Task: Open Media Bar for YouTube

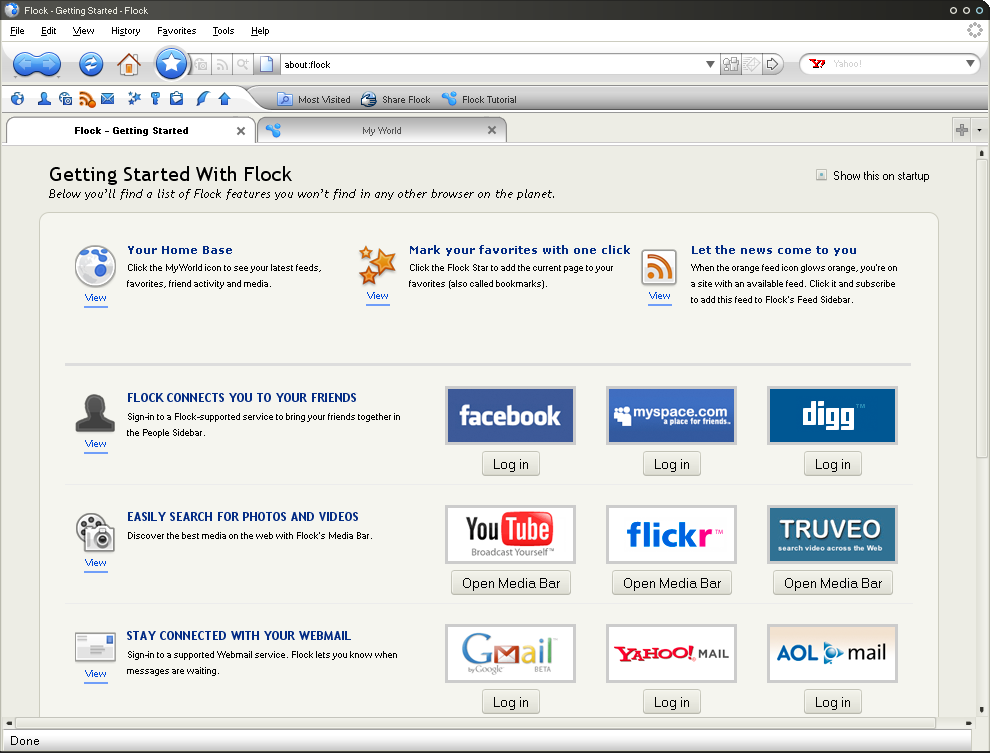Action: click(510, 583)
